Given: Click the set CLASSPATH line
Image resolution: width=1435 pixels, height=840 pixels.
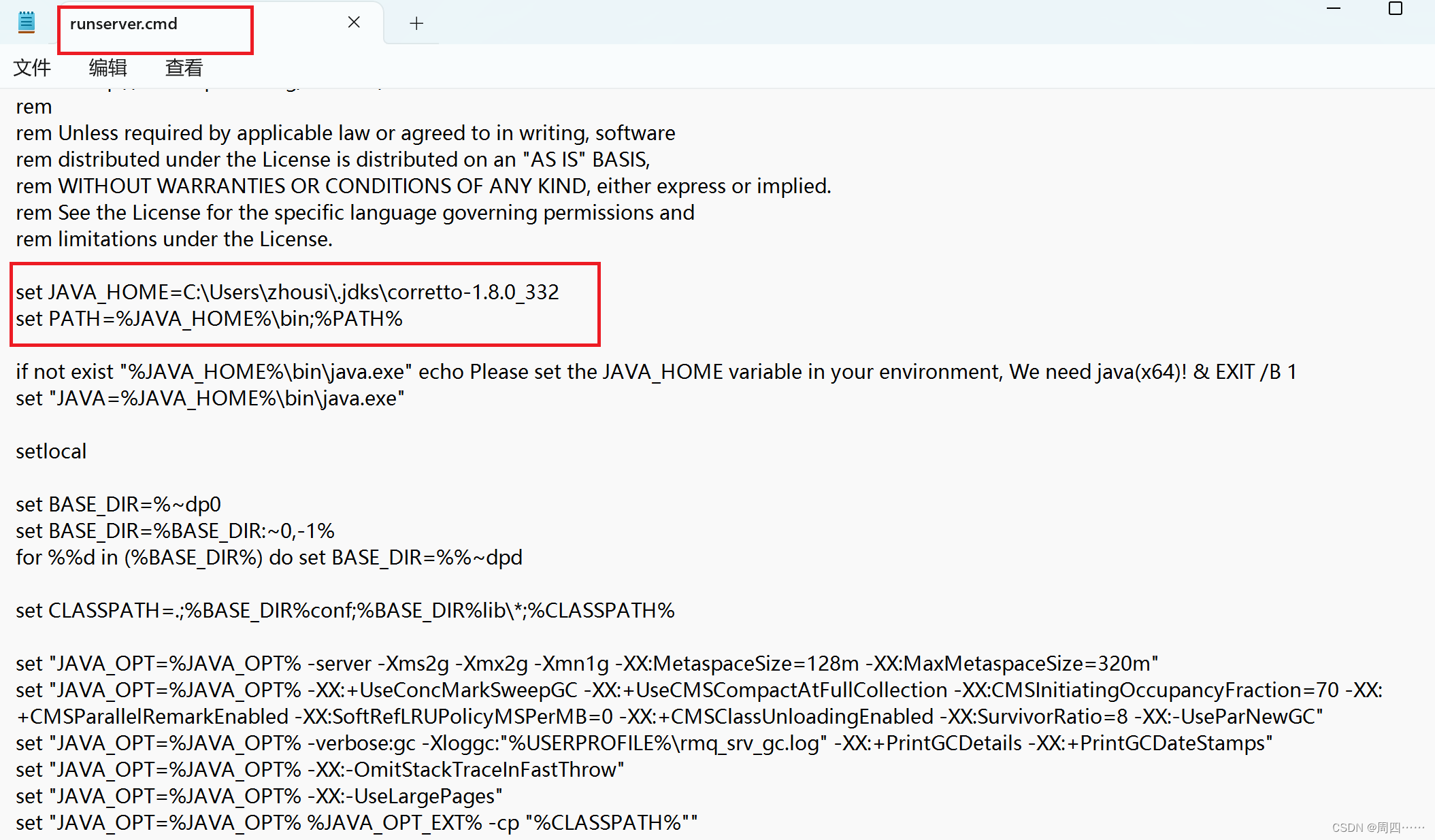Looking at the screenshot, I should pyautogui.click(x=345, y=611).
